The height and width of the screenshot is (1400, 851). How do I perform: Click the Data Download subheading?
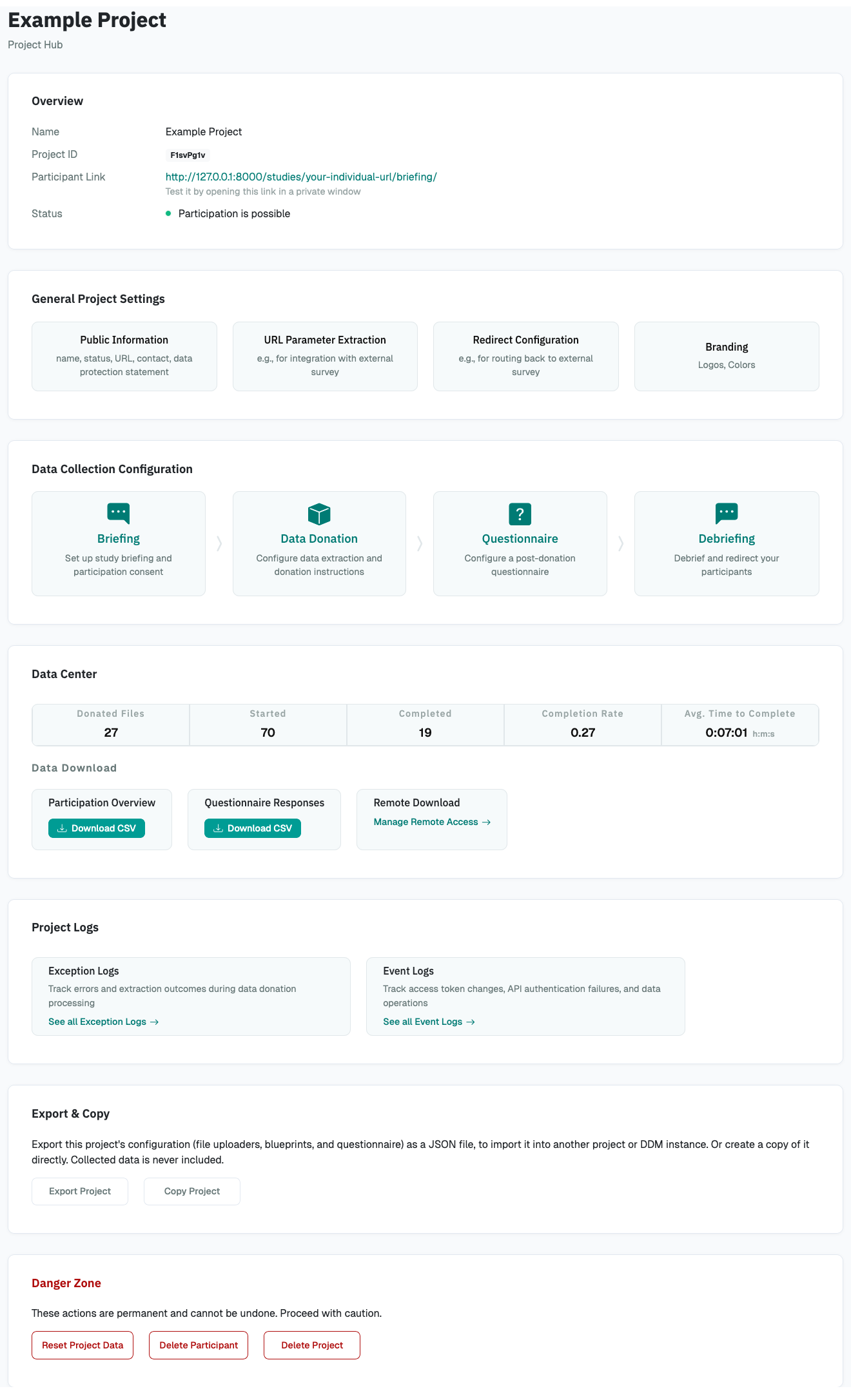point(74,768)
